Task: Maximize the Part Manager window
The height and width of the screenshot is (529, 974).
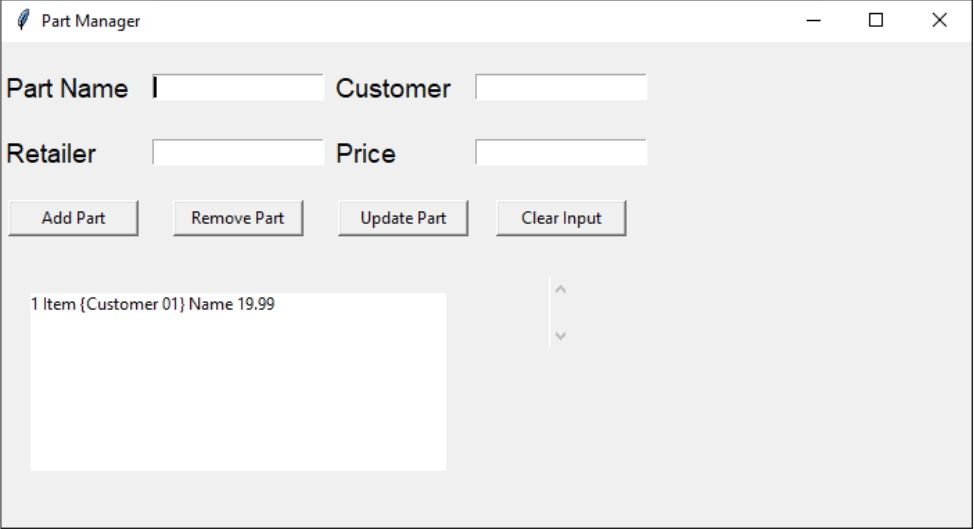Action: pyautogui.click(x=876, y=20)
